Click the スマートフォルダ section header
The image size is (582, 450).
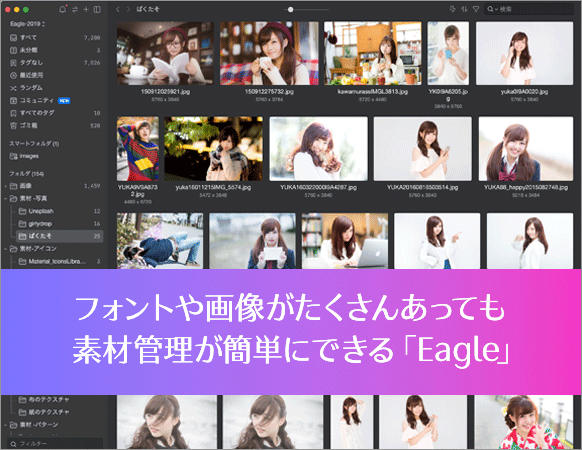(34, 143)
